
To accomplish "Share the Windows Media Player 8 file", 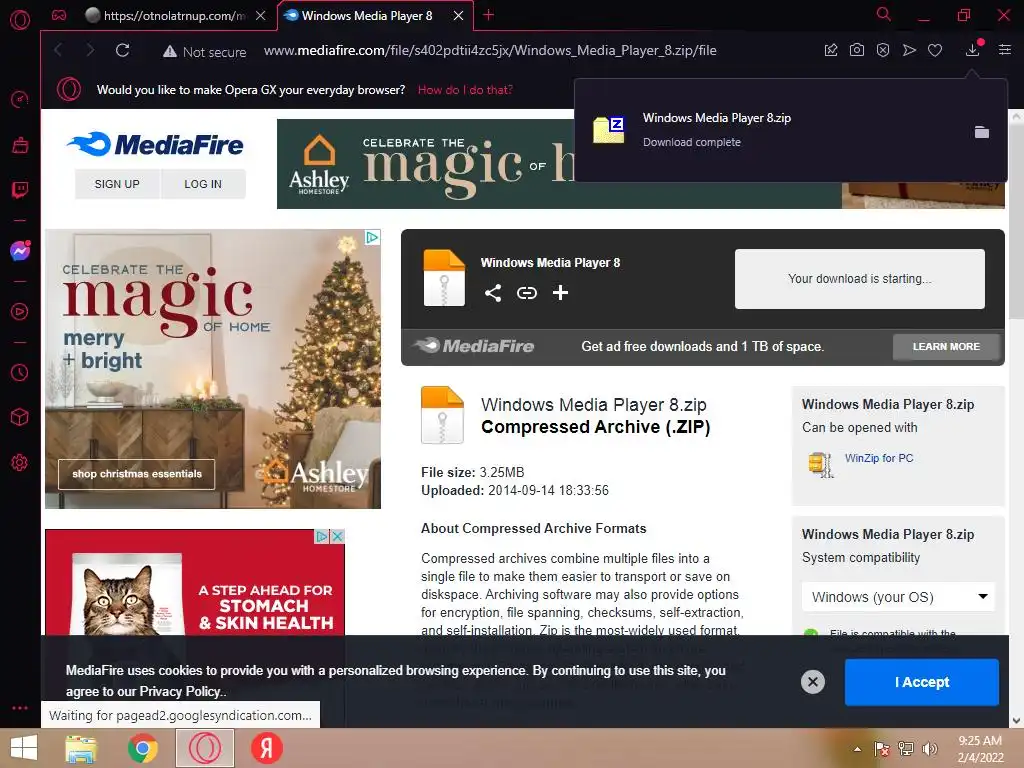I will pyautogui.click(x=493, y=293).
